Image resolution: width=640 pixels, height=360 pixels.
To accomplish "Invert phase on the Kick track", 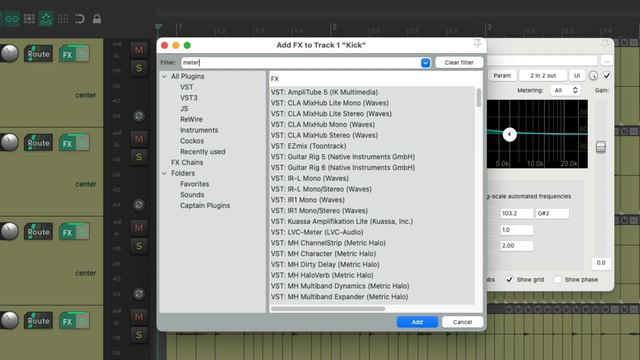I will tap(139, 116).
